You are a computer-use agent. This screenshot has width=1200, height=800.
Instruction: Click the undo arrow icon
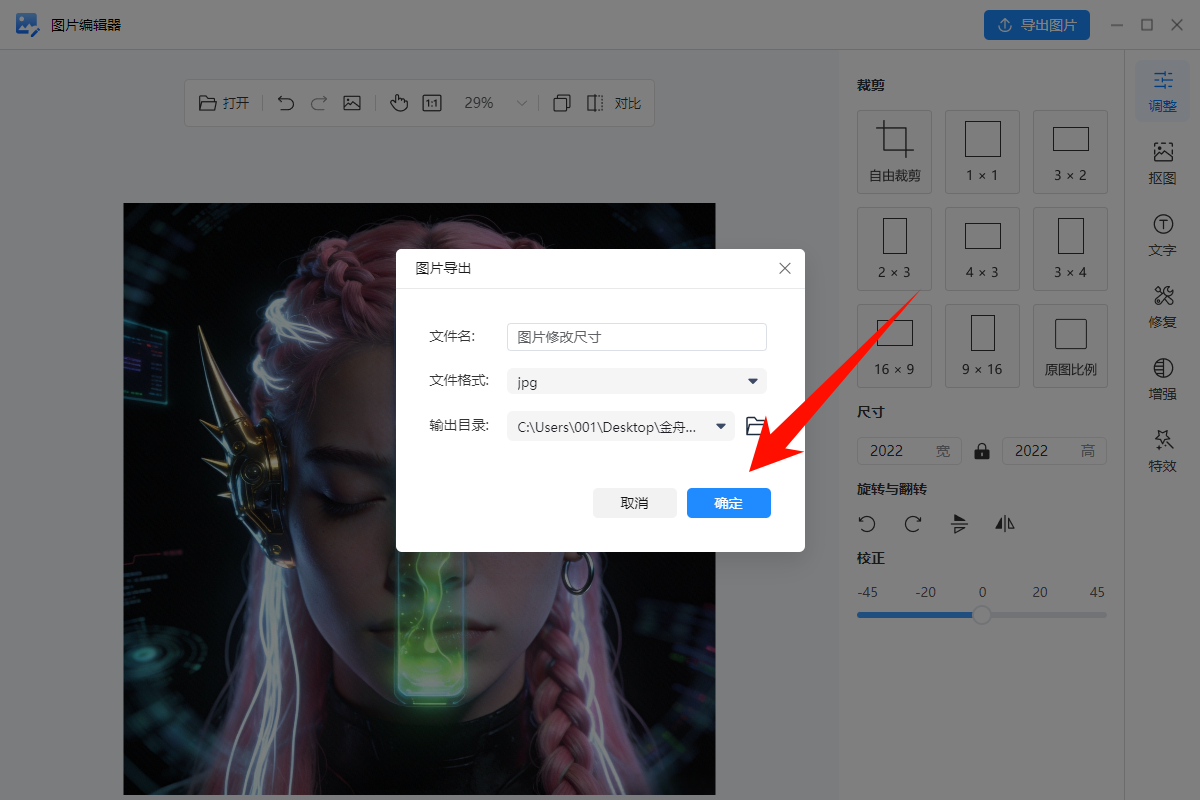coord(286,102)
